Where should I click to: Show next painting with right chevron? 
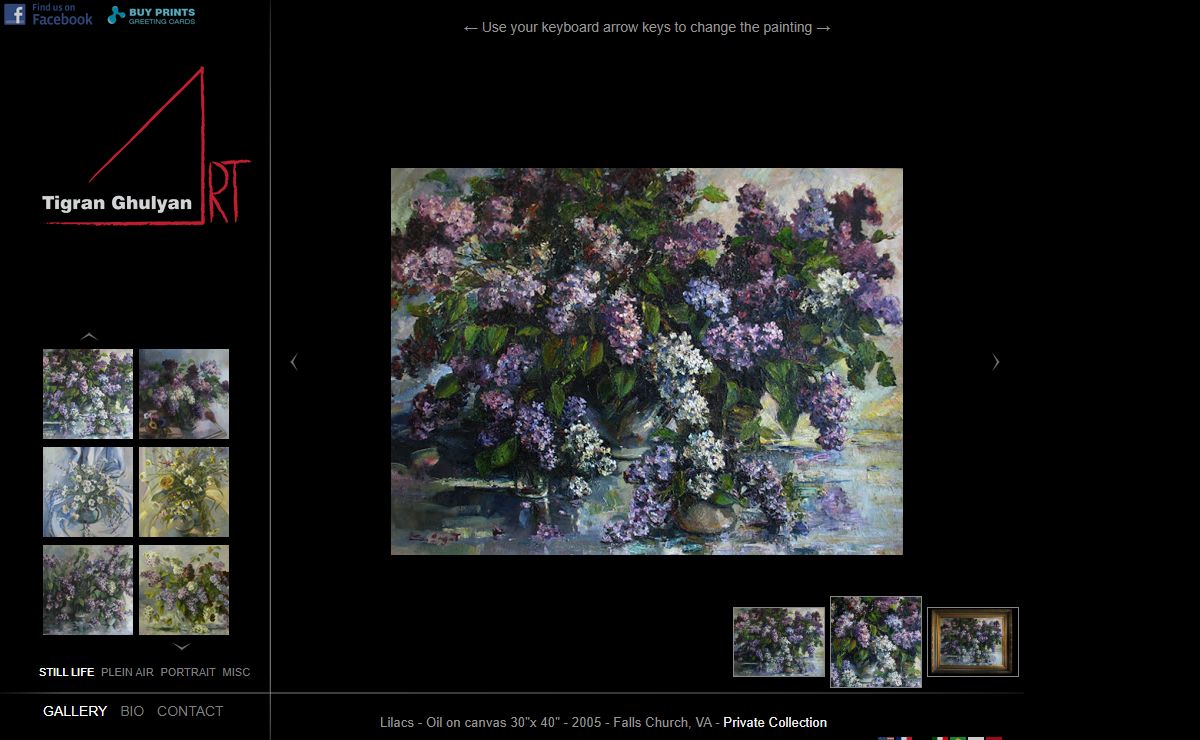point(996,362)
